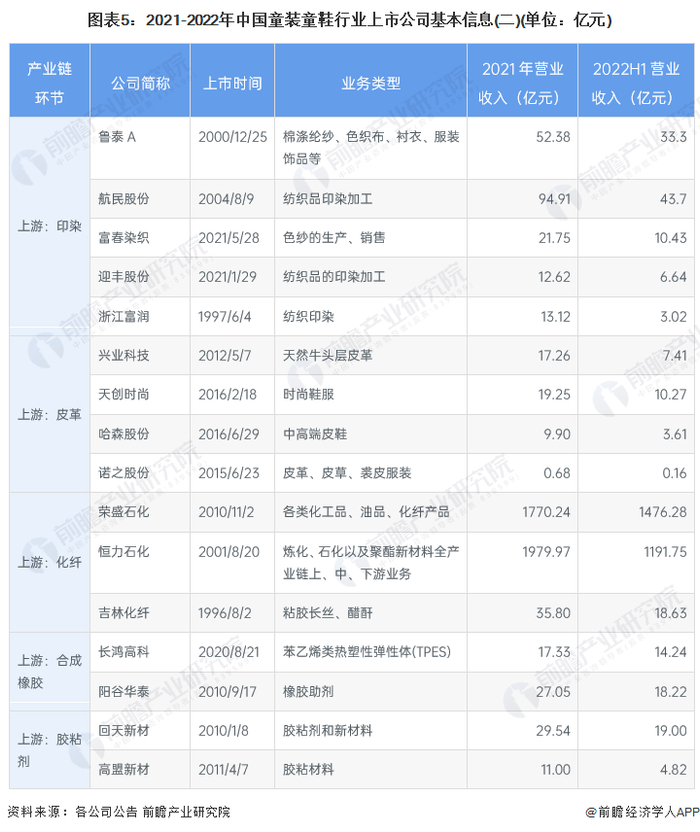Click listing date 2021/5/28
The width and height of the screenshot is (700, 832).
(229, 238)
